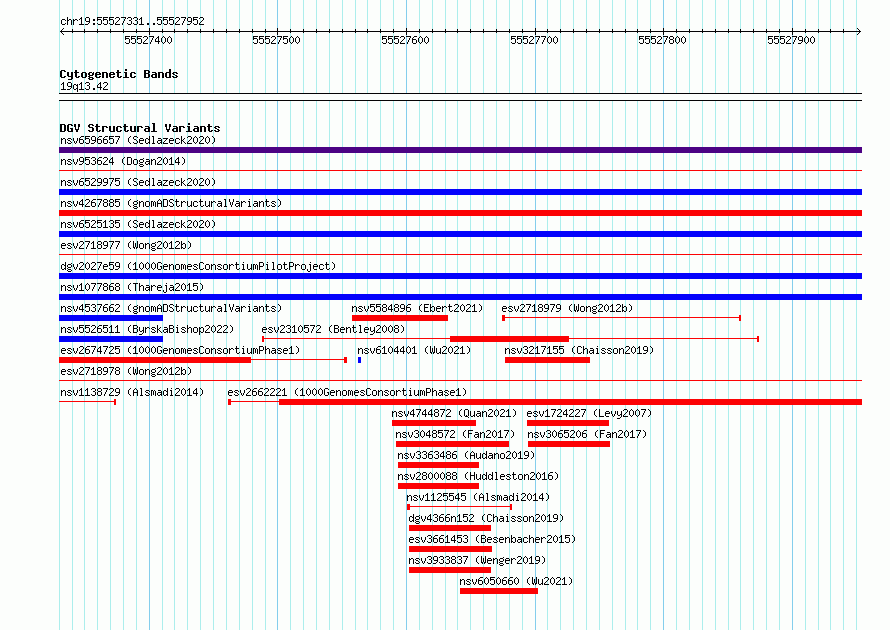Open esv2674725 (1000GenomesConsortiumPhase1) label
Viewport: 890px width, 630px height.
[x=180, y=350]
